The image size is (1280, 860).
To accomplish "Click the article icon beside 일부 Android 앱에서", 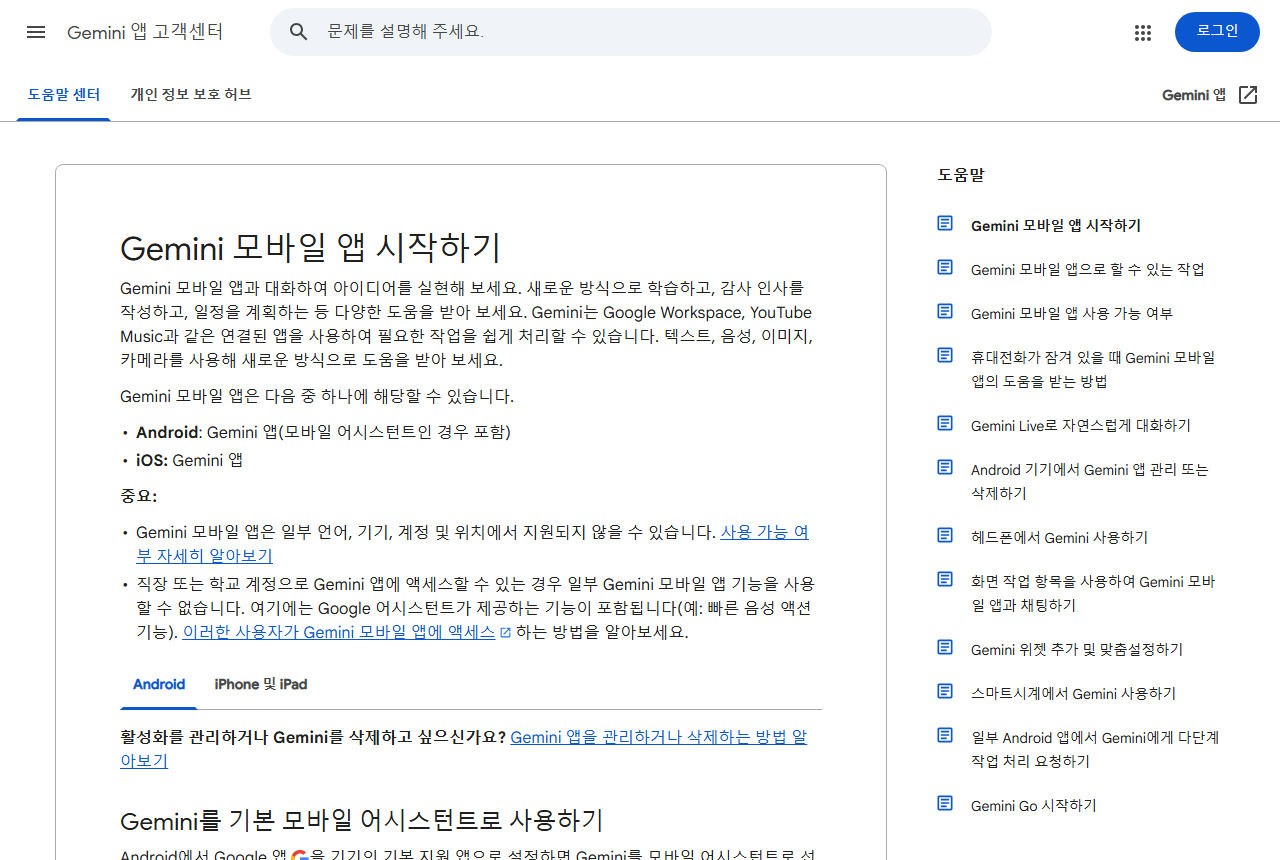I will 945,735.
